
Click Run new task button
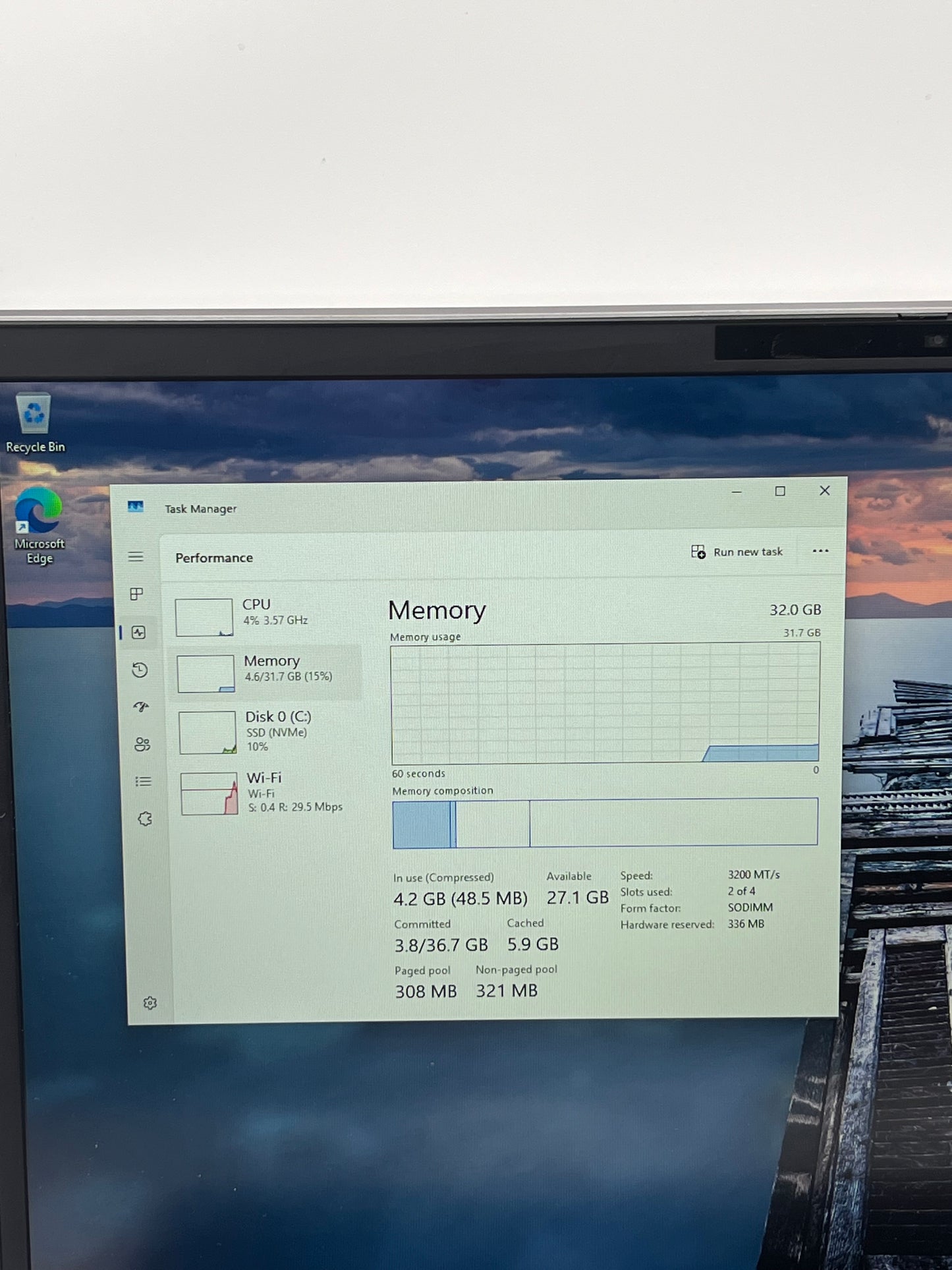(737, 552)
